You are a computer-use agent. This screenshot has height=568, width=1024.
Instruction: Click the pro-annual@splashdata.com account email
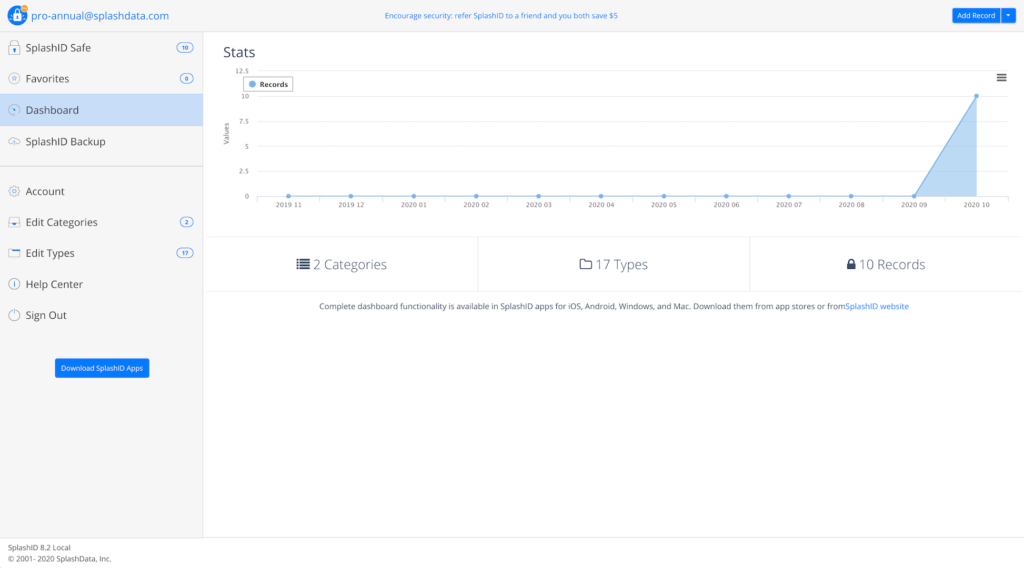pyautogui.click(x=100, y=16)
